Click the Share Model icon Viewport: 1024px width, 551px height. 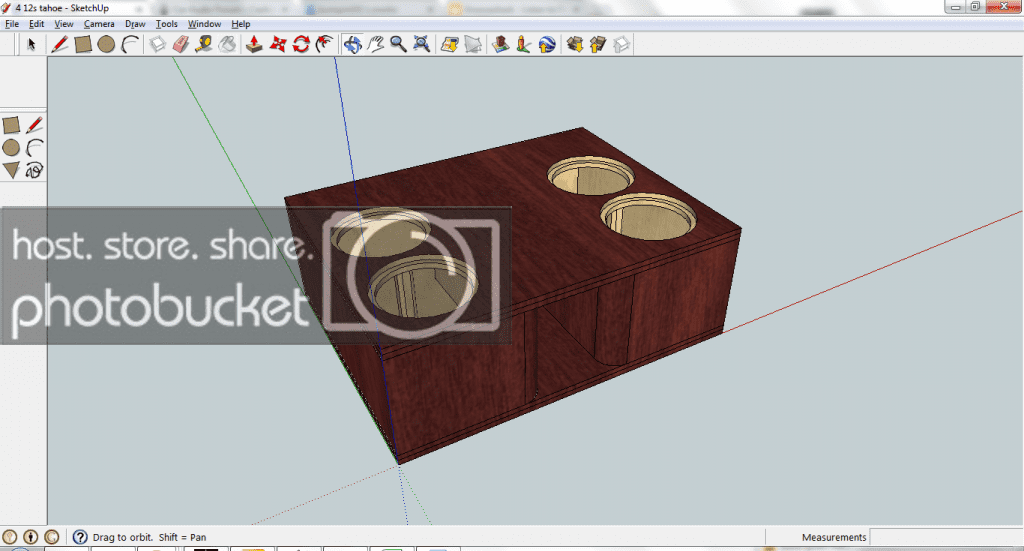click(x=598, y=44)
